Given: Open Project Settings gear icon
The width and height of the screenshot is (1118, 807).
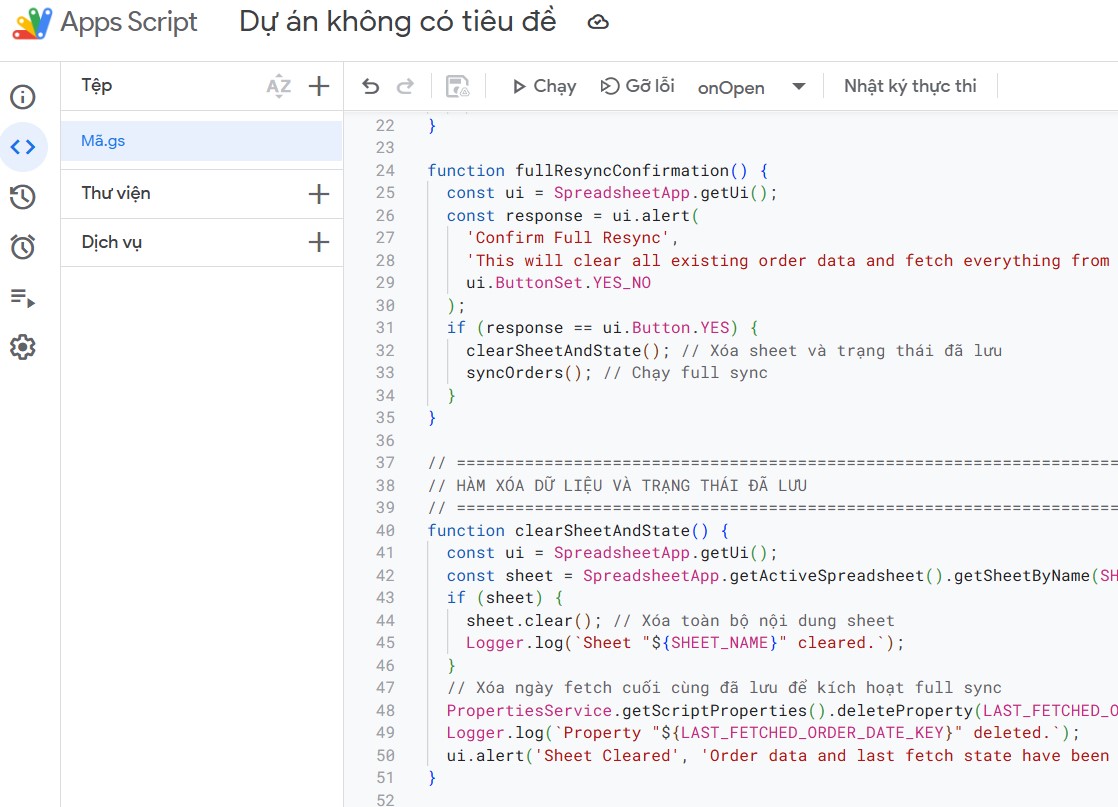Looking at the screenshot, I should tap(23, 347).
